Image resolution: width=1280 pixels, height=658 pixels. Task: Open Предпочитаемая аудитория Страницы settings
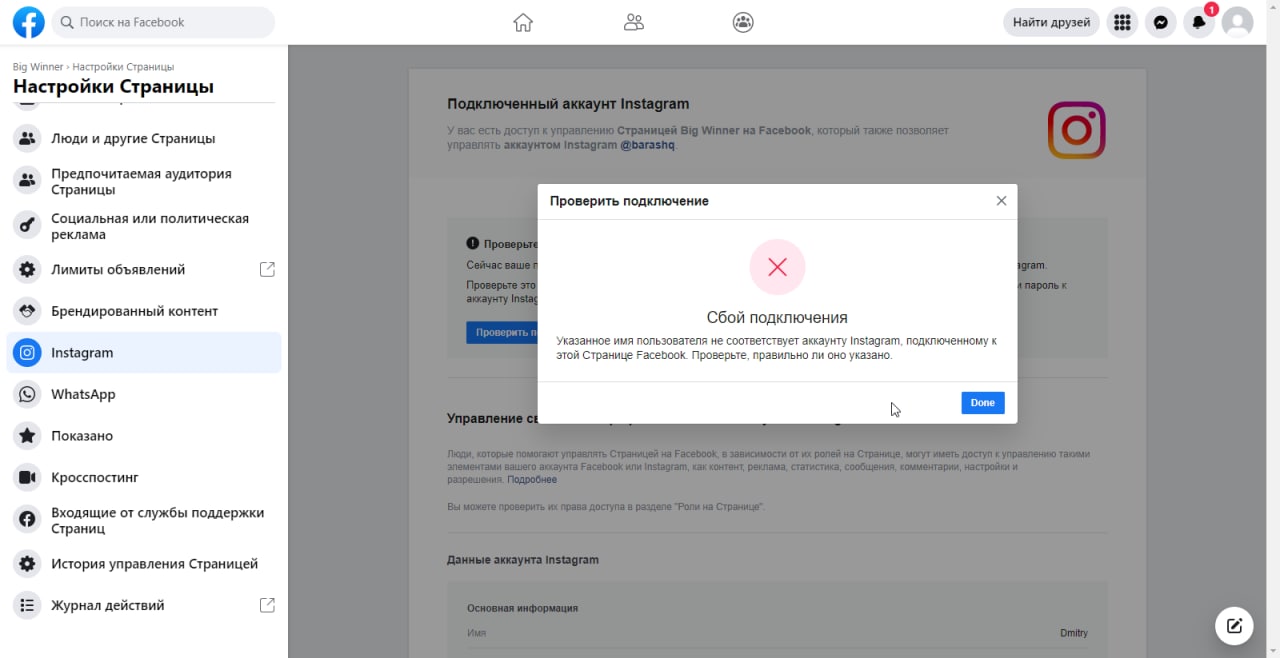coord(144,181)
